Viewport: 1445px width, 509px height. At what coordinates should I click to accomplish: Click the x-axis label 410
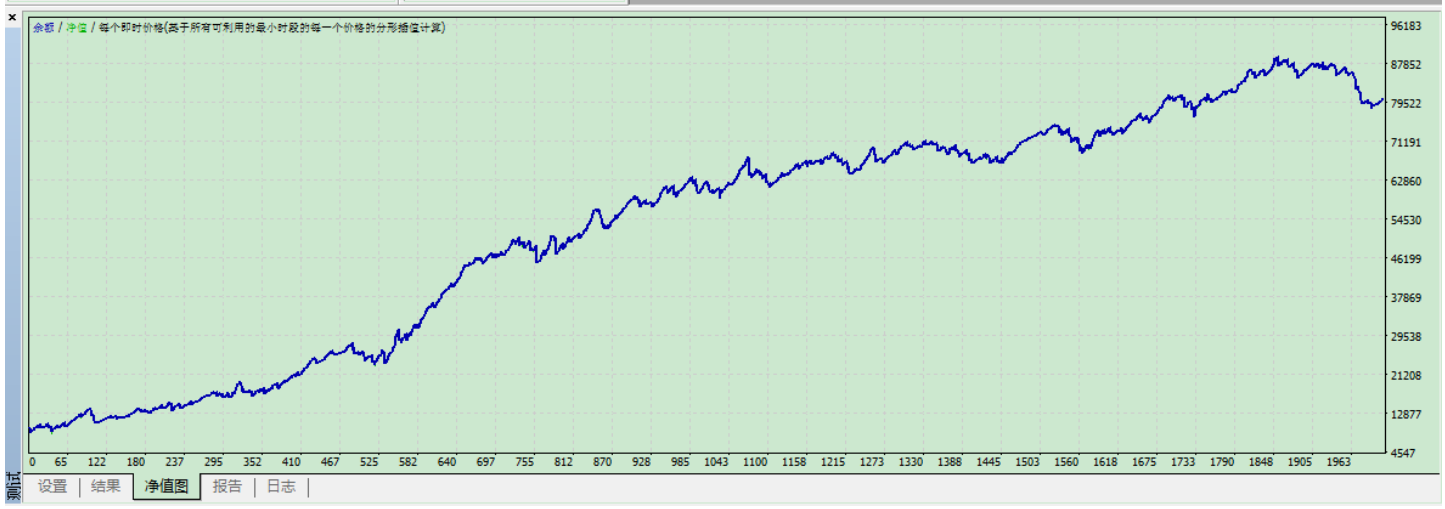291,462
